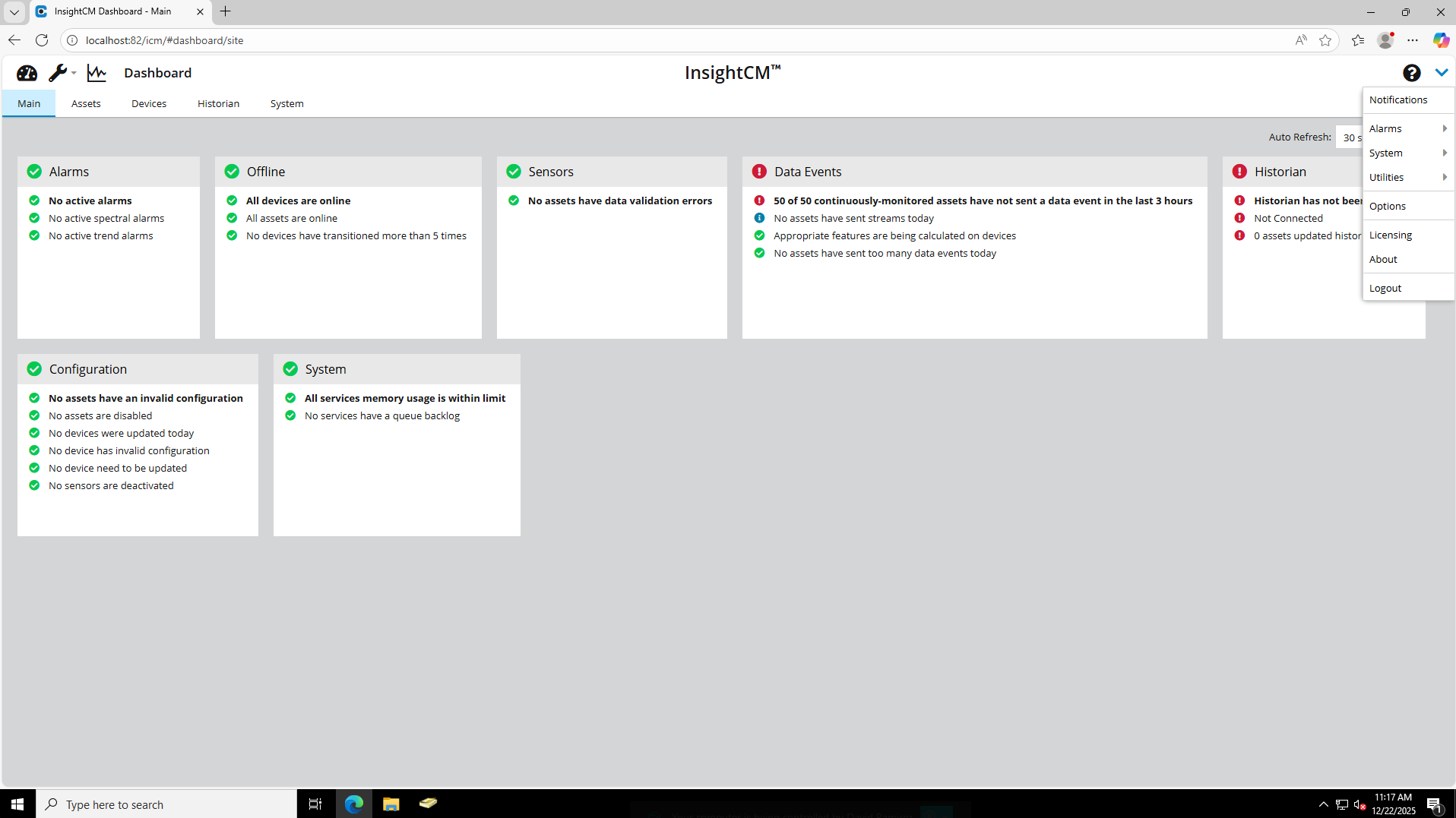Expand the Alarms submenu
Viewport: 1456px width, 818px height.
pyautogui.click(x=1408, y=128)
